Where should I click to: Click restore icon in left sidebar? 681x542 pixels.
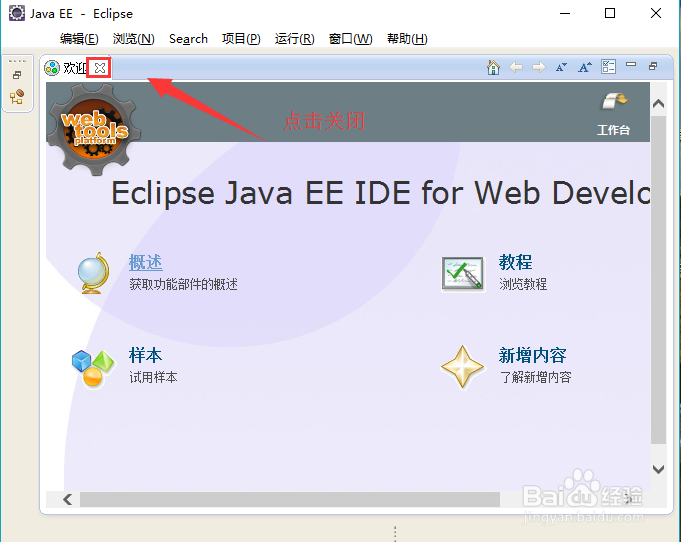pos(17,75)
